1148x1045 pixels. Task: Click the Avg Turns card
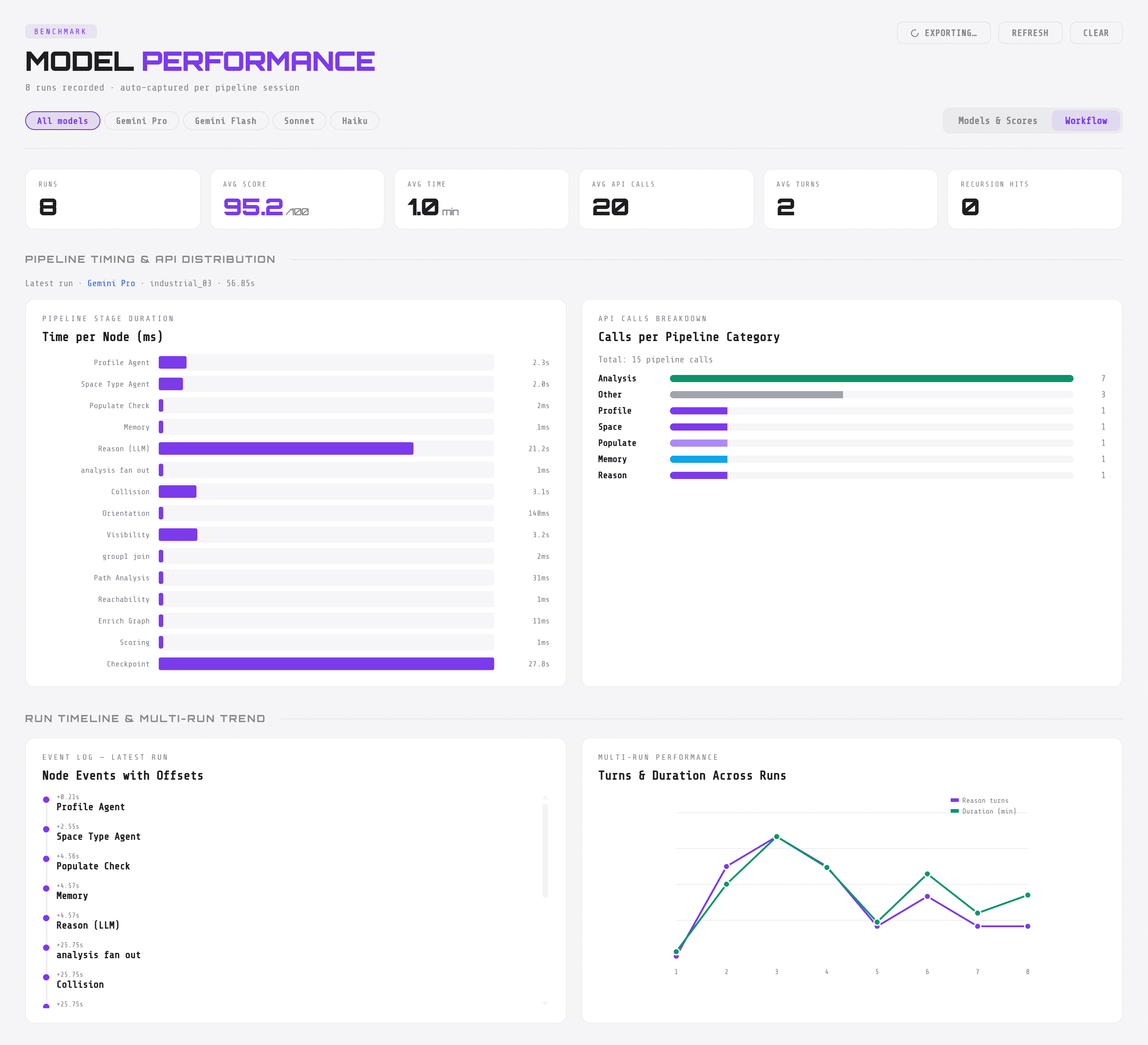pos(851,199)
